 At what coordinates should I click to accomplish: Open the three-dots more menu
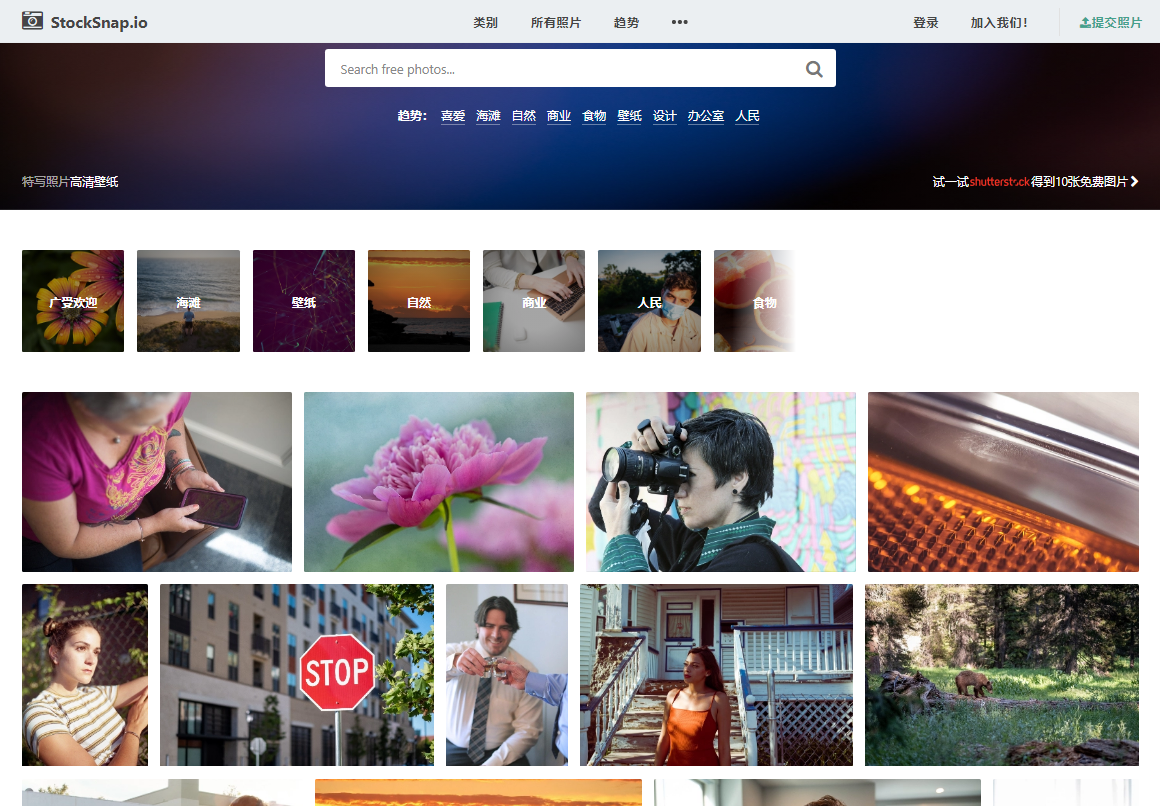(x=680, y=22)
